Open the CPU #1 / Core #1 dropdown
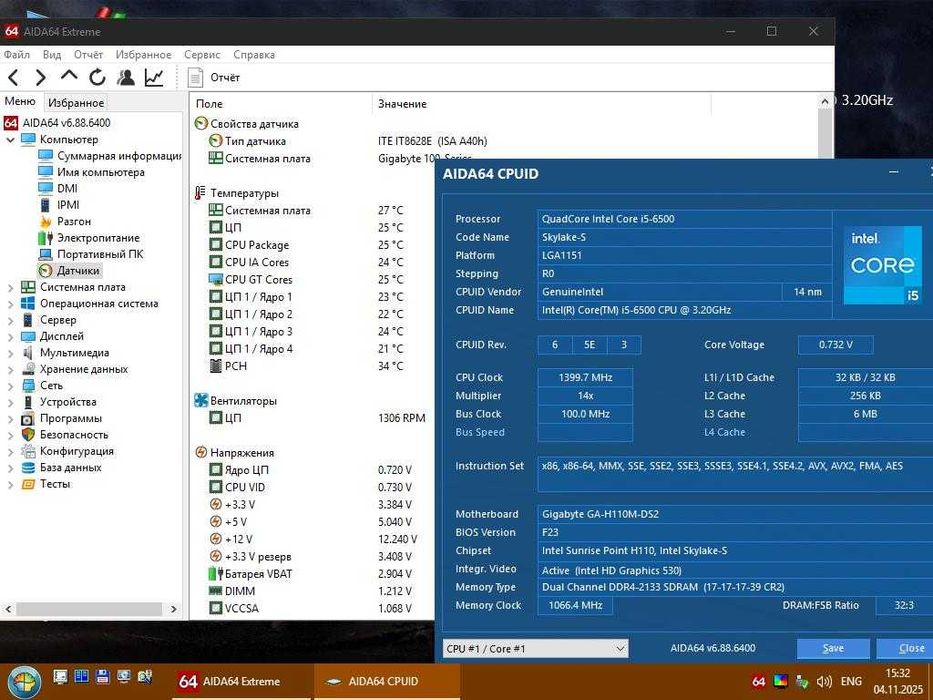This screenshot has height=700, width=933. tap(536, 648)
